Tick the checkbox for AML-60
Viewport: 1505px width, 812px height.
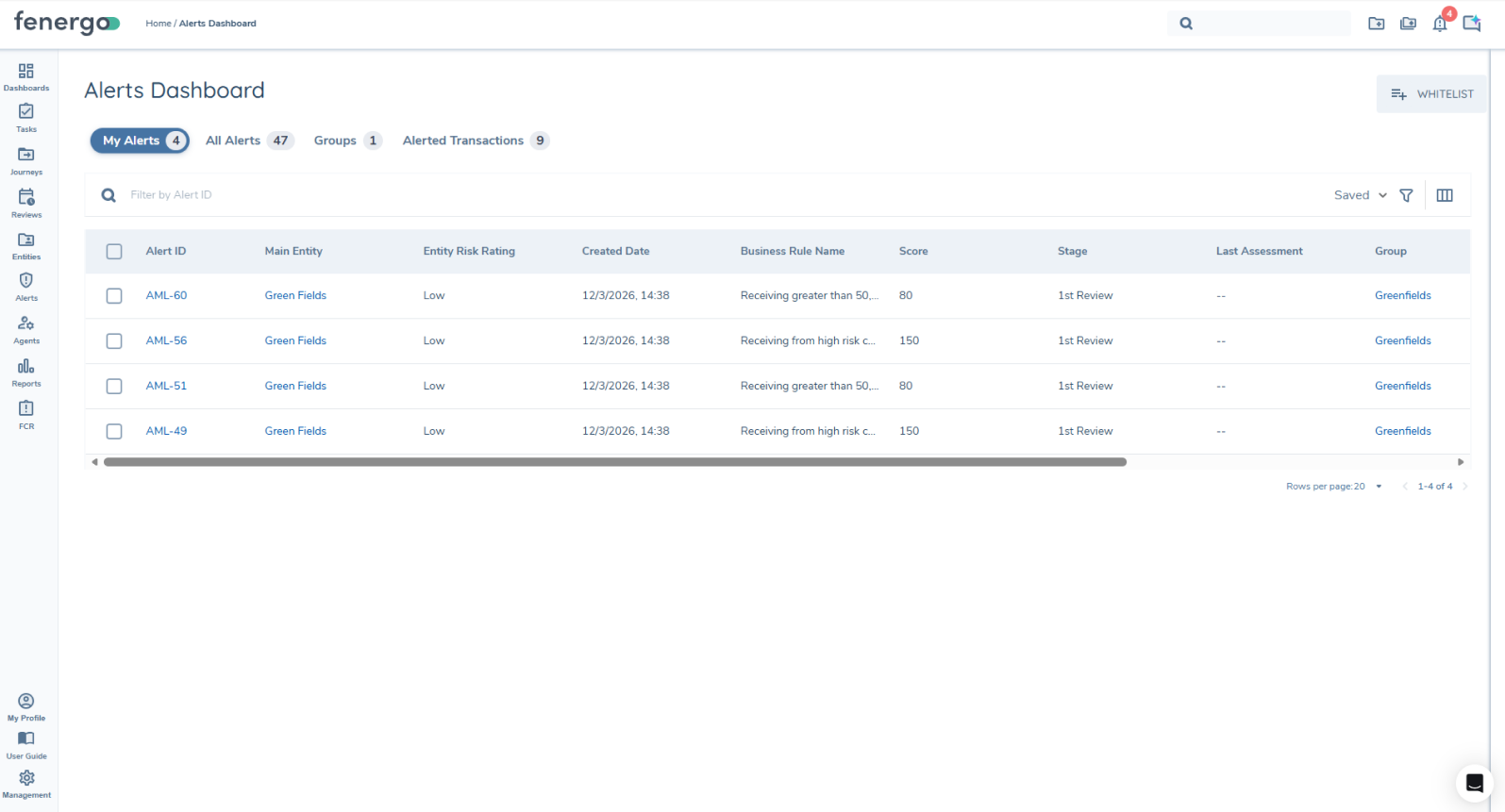pyautogui.click(x=114, y=296)
